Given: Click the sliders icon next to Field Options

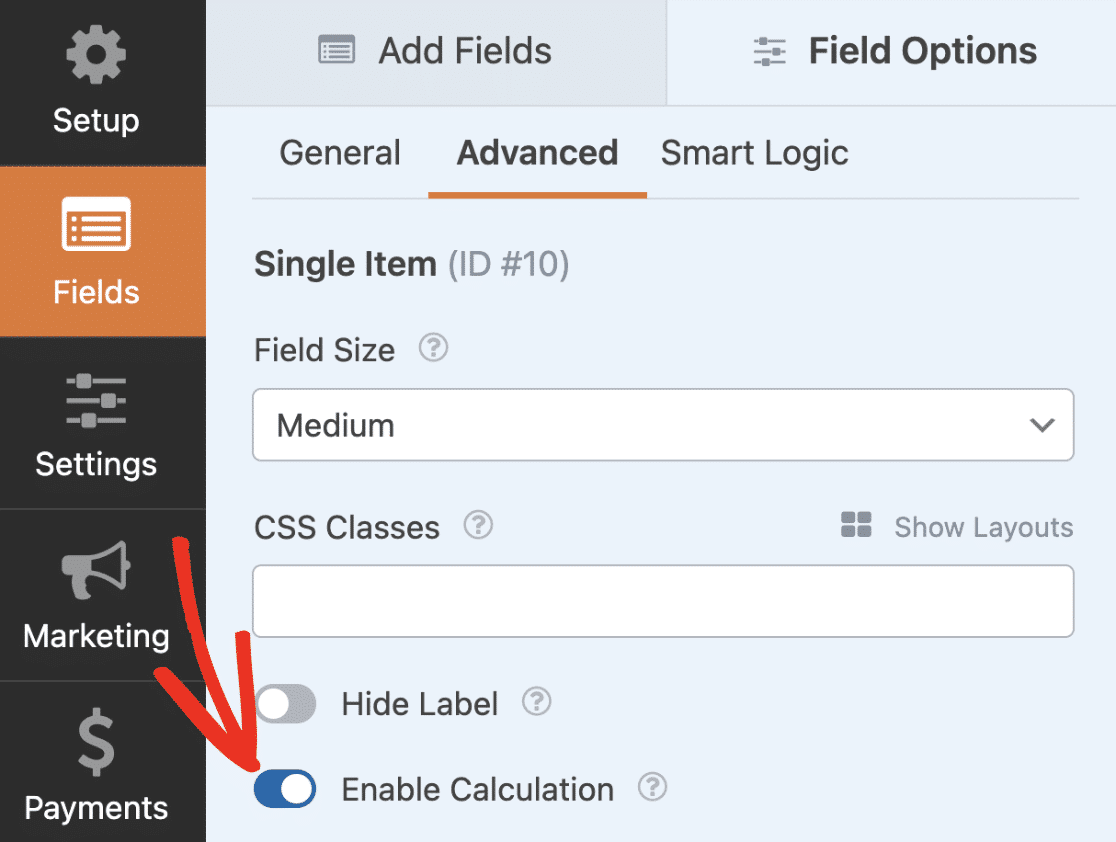Looking at the screenshot, I should [x=768, y=50].
